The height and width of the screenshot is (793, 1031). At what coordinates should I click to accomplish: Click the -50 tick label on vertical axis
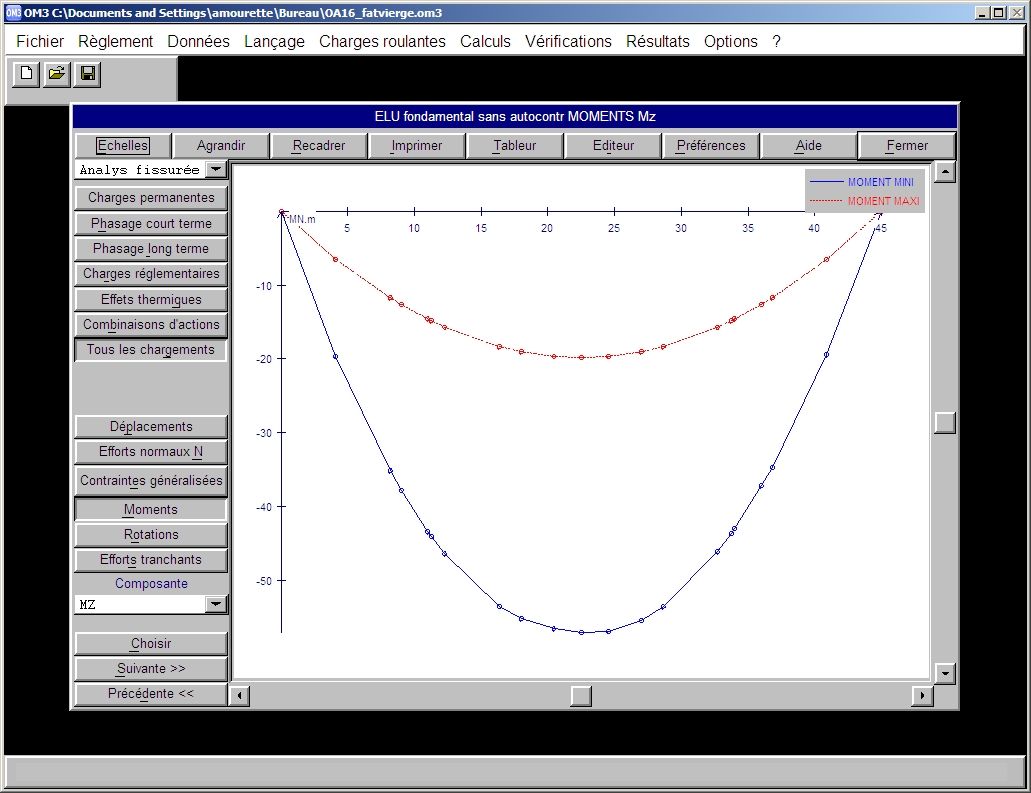(263, 581)
